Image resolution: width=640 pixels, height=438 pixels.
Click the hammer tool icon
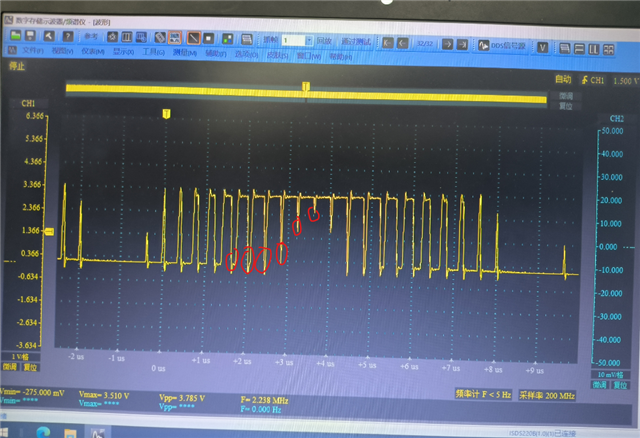[x=49, y=36]
